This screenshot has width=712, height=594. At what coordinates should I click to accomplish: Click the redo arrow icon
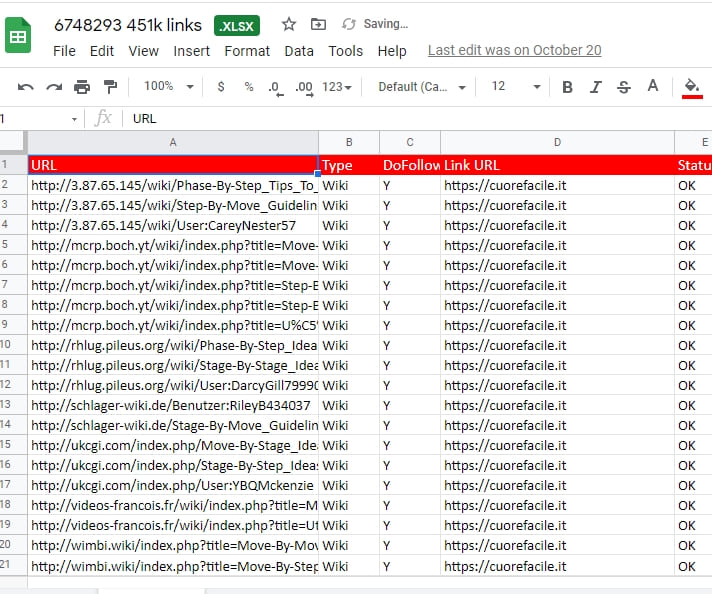pyautogui.click(x=54, y=87)
